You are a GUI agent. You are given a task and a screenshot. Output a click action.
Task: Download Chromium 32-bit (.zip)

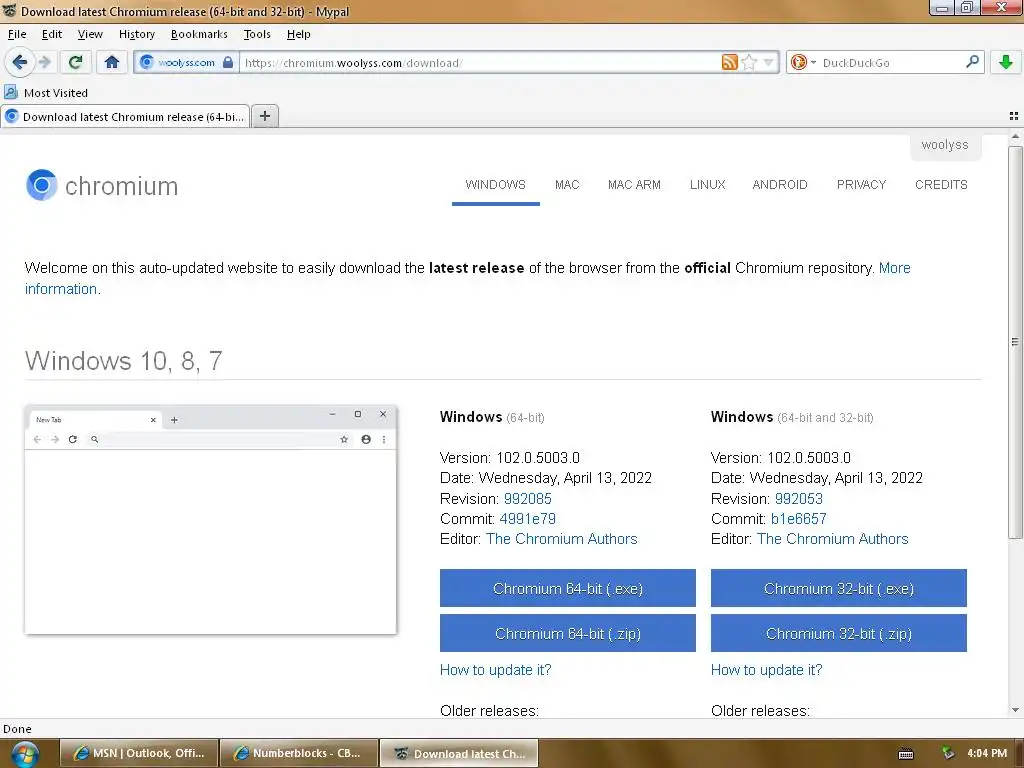(x=839, y=633)
